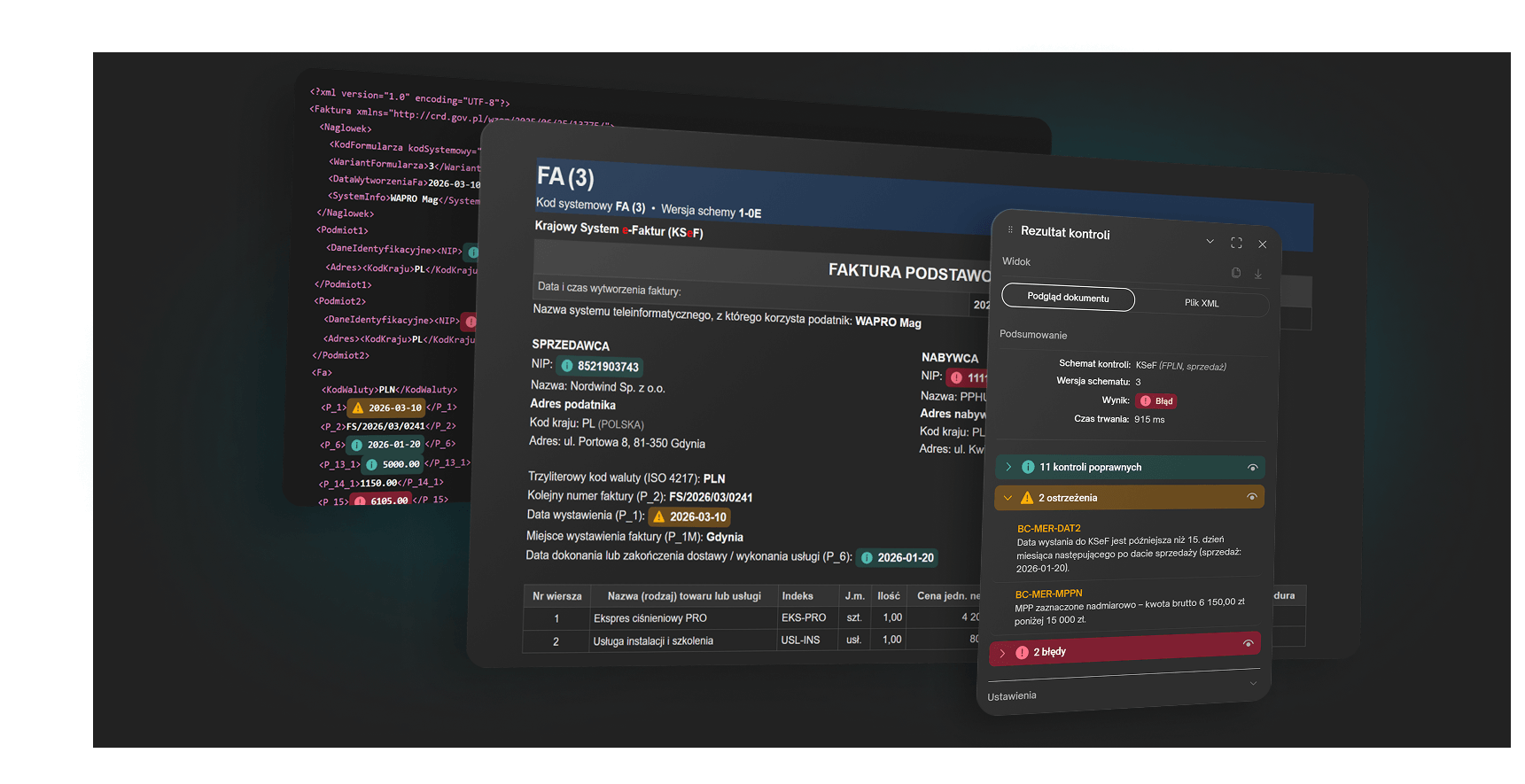Click the fullscreen icon of Rezultat kontroli
Screen dimensions: 1525x784
point(1236,243)
